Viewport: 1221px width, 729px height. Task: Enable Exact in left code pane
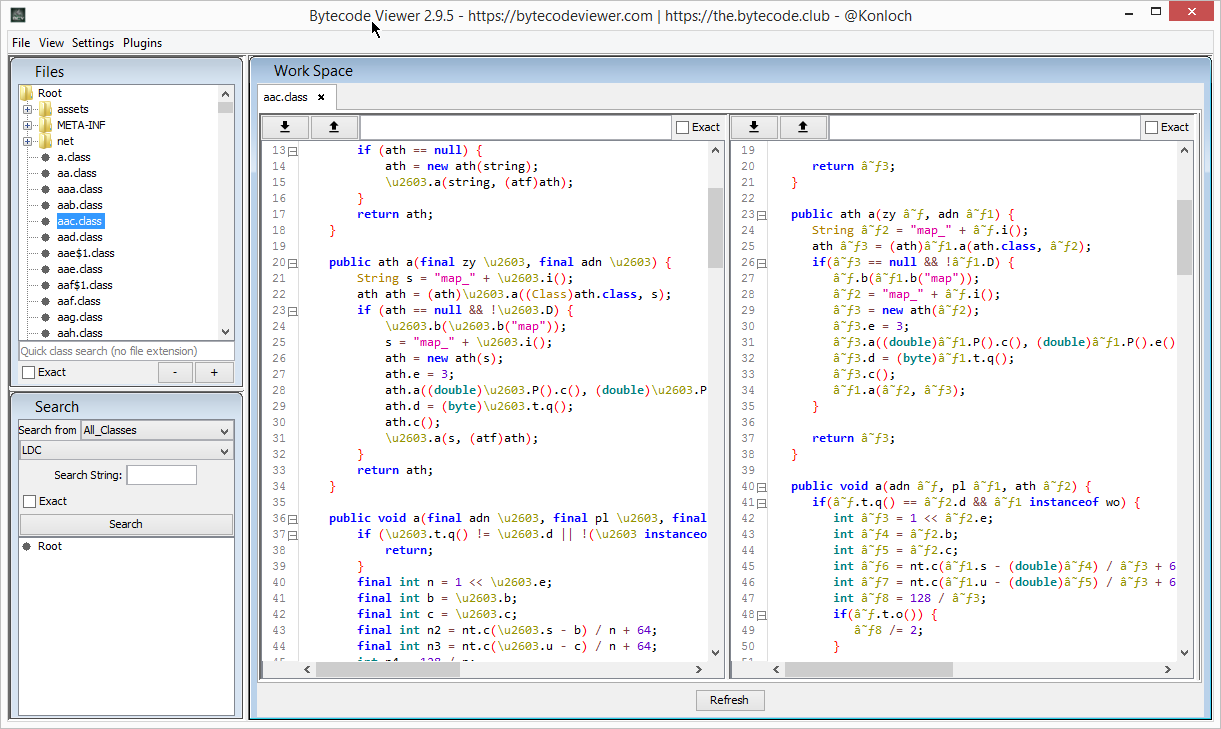[x=683, y=127]
